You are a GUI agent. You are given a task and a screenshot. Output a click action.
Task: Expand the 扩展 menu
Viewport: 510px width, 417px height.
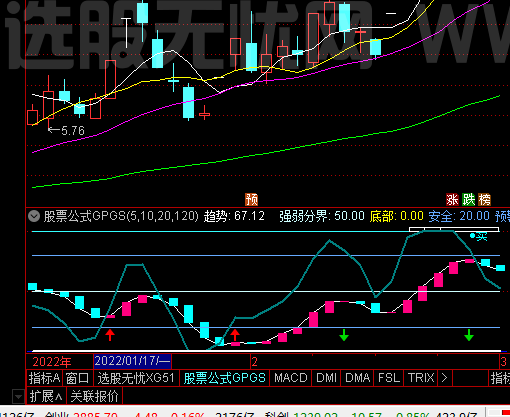coord(46,396)
